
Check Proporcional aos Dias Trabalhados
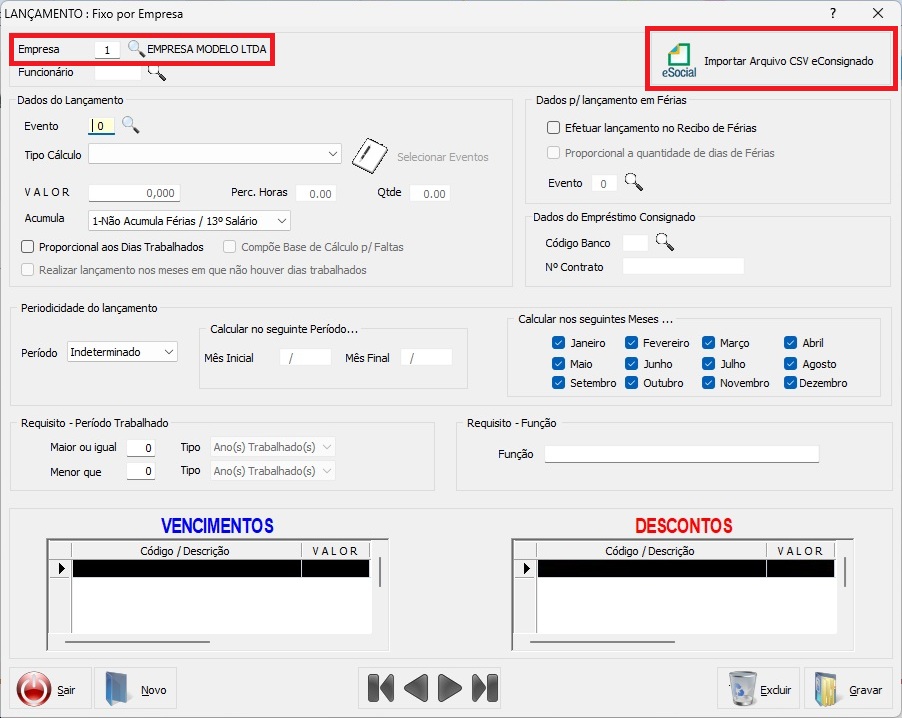coord(28,246)
